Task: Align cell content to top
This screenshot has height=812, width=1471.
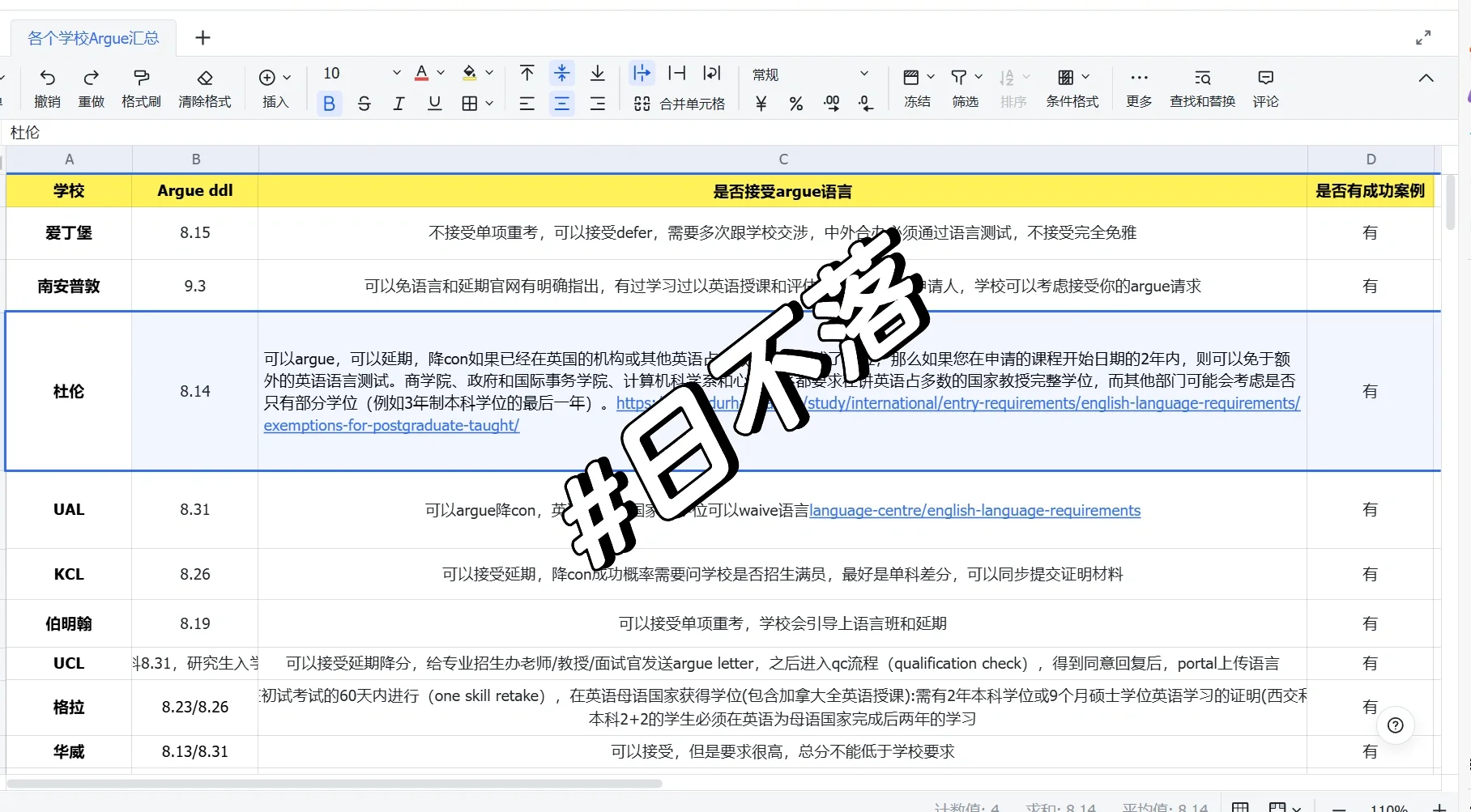Action: (x=527, y=73)
